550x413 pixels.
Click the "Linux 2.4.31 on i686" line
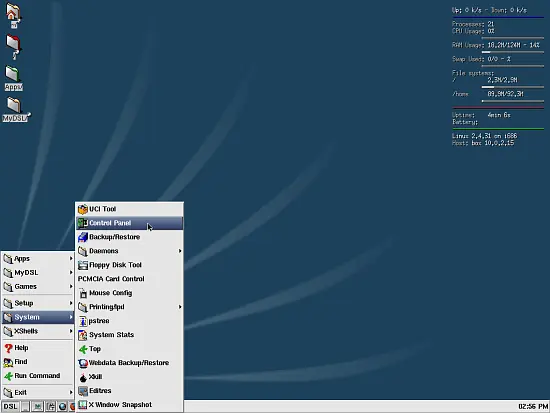(485, 136)
